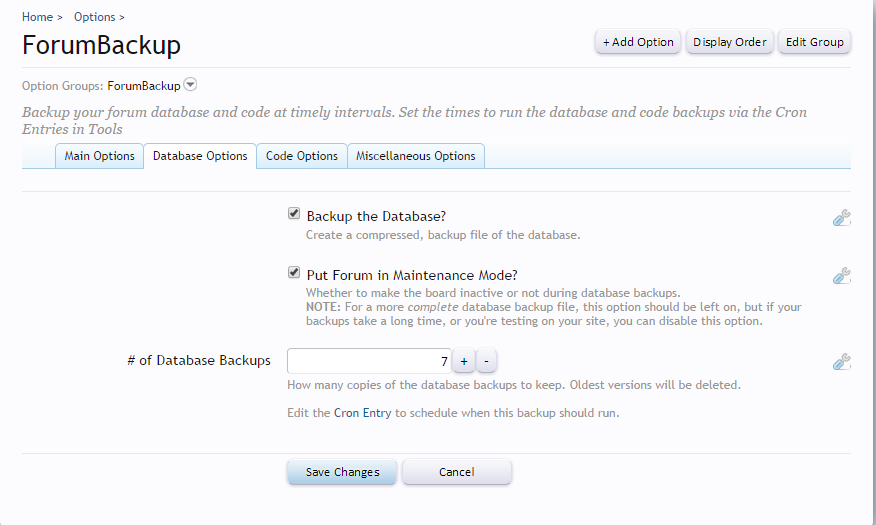Click the number of database backups field
The height and width of the screenshot is (525, 876).
[368, 361]
